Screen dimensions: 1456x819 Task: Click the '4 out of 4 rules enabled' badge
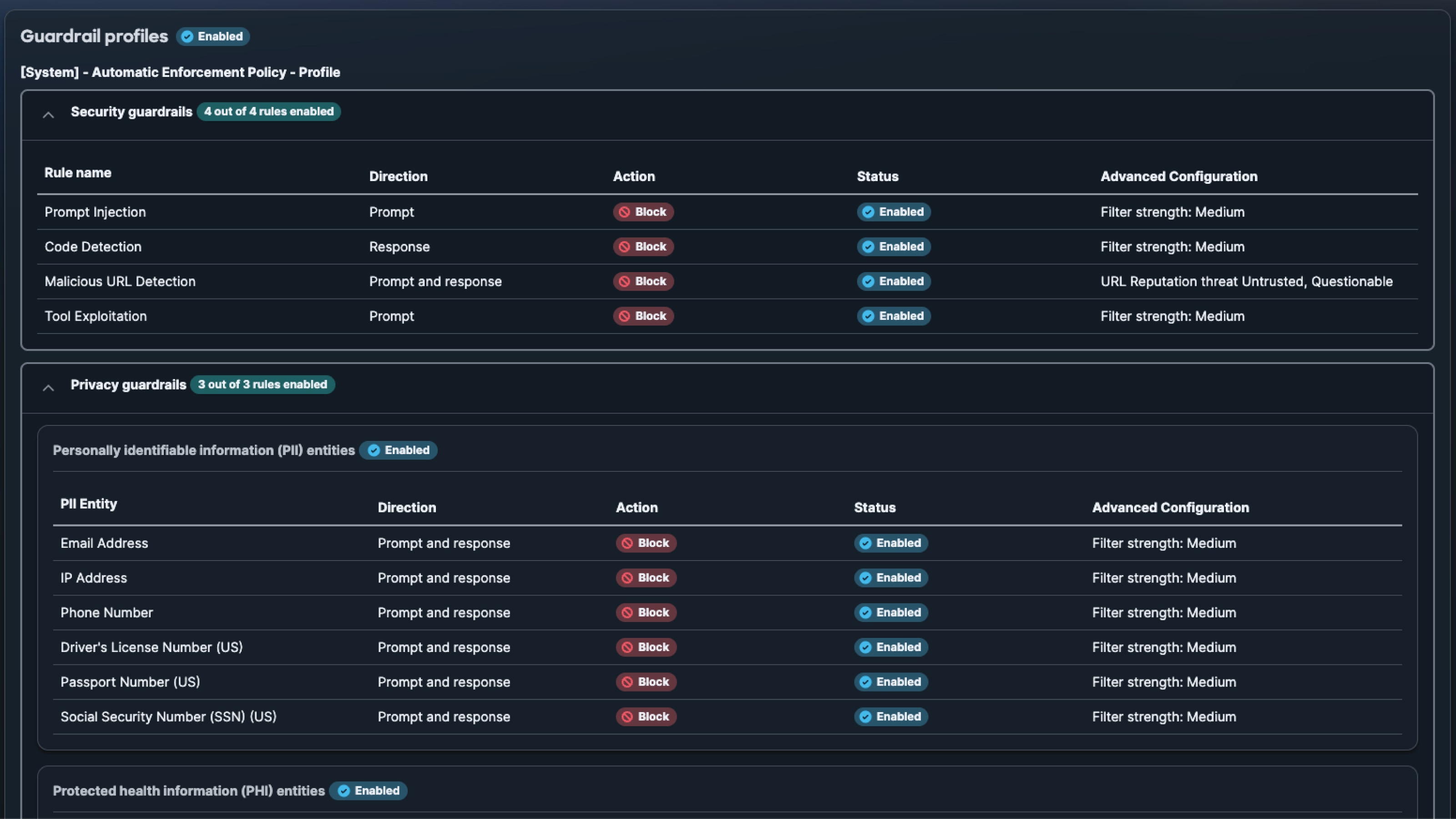[x=268, y=111]
